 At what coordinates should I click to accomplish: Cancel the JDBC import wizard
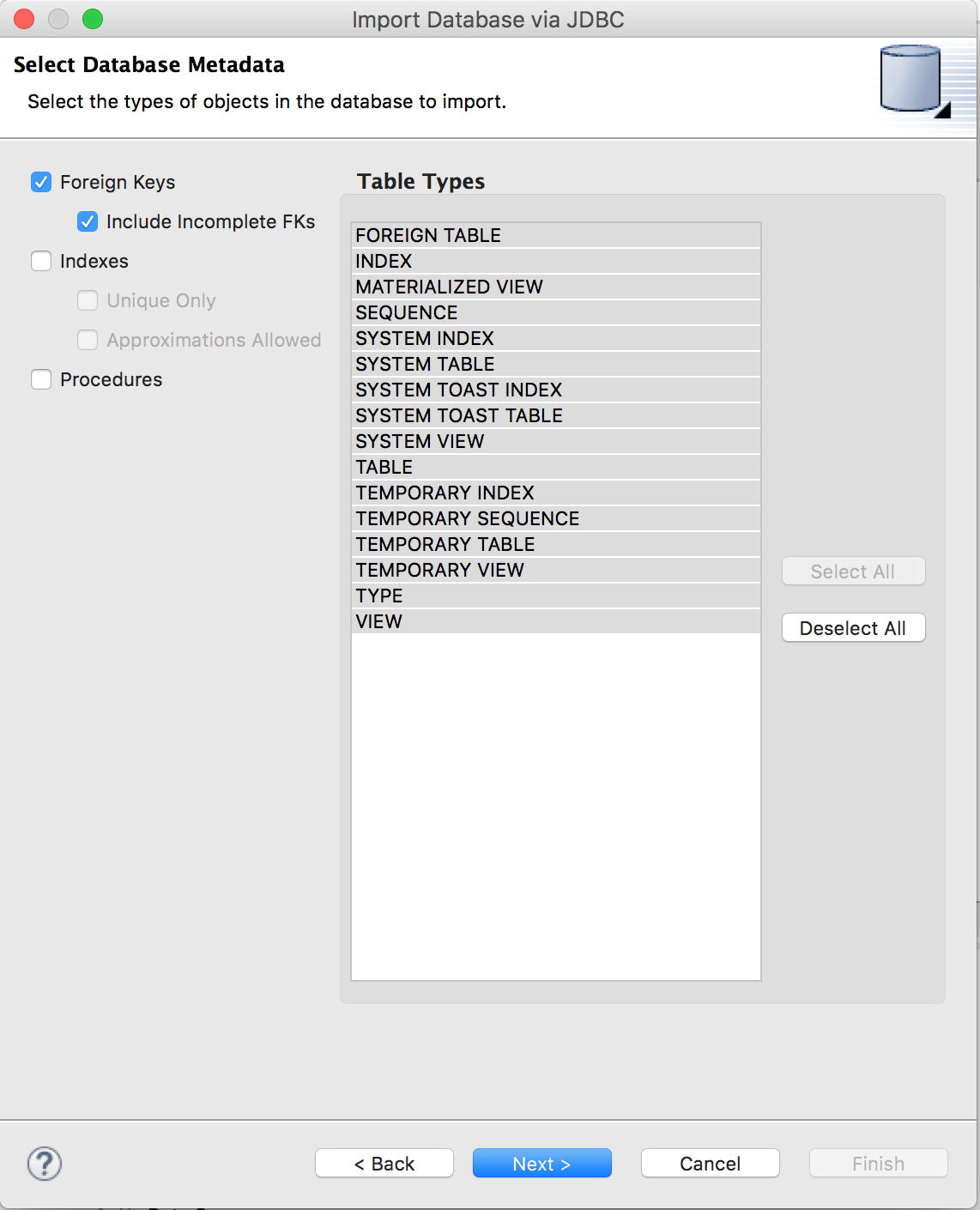(x=710, y=1164)
